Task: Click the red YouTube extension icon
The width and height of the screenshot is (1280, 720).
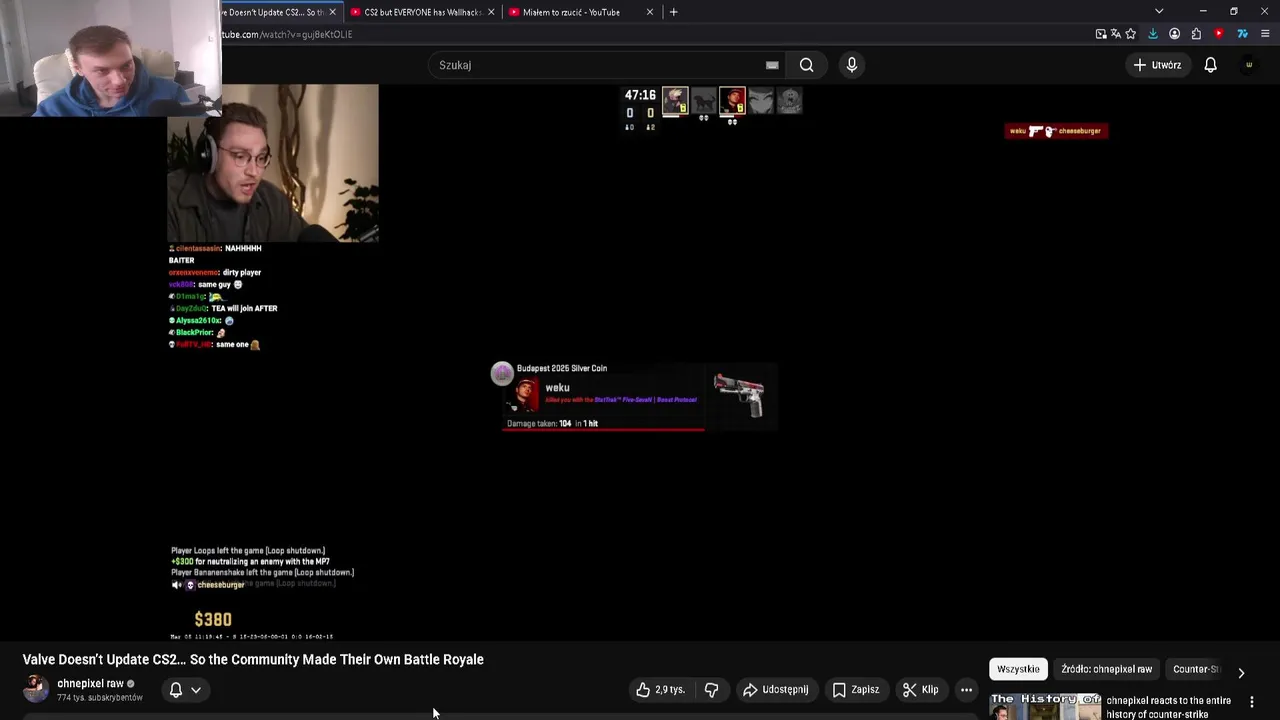Action: (x=1218, y=34)
